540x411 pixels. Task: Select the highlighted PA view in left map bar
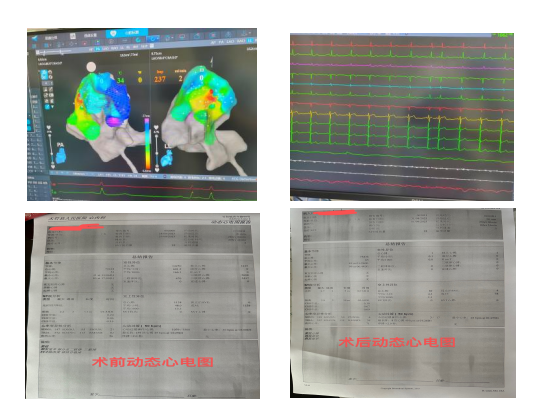(98, 49)
